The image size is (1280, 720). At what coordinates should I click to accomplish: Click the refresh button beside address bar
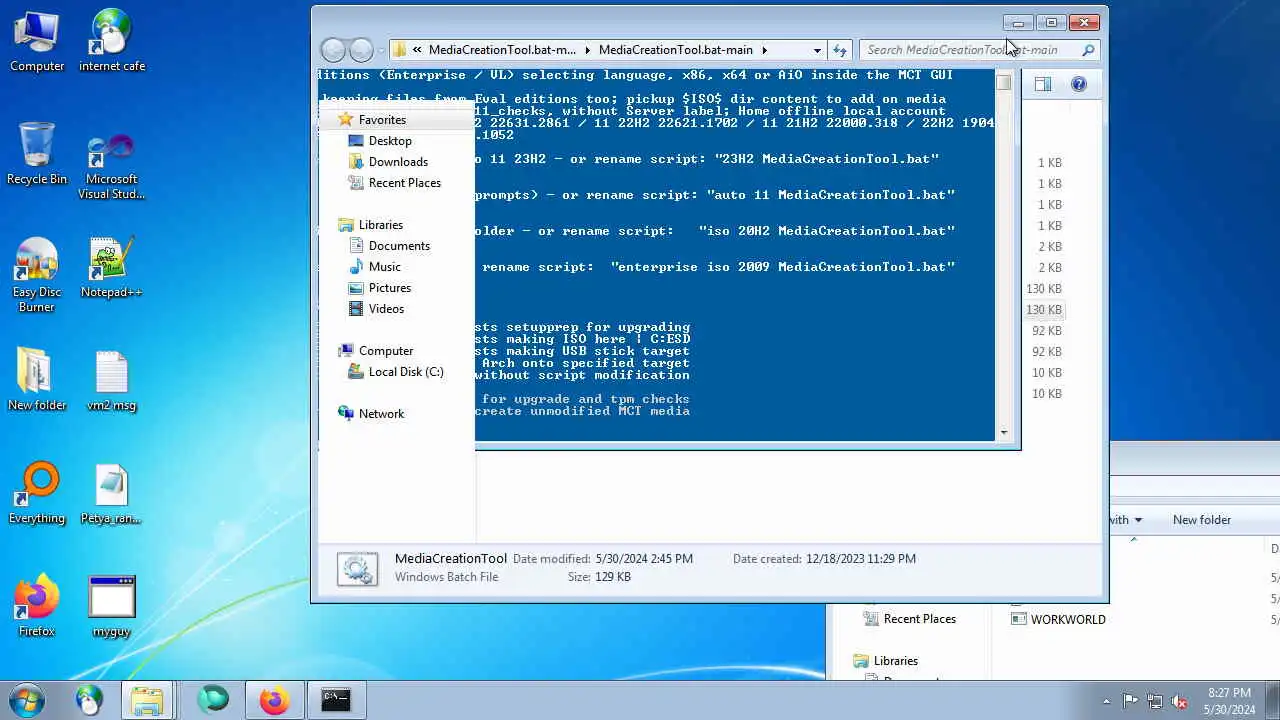[x=840, y=50]
